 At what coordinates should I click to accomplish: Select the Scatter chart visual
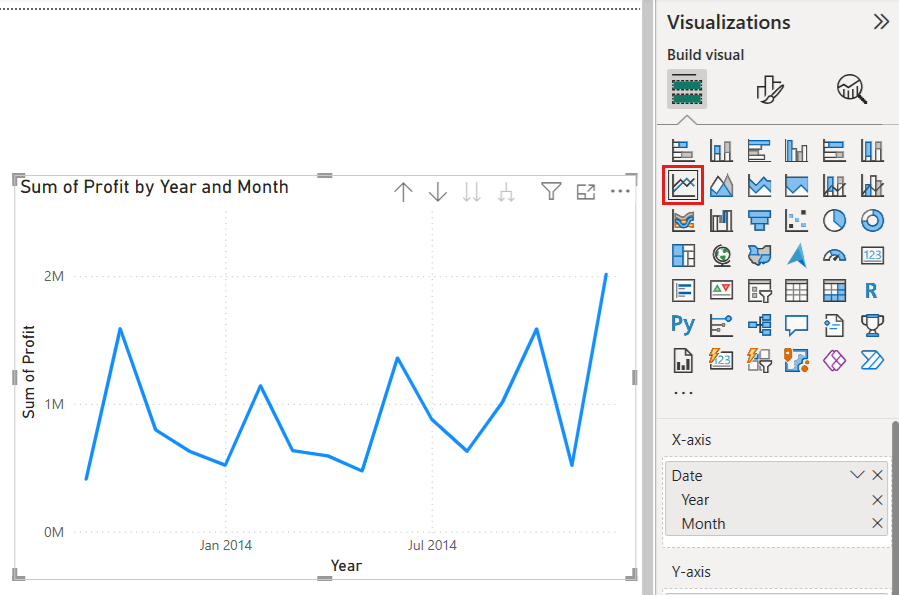(796, 221)
